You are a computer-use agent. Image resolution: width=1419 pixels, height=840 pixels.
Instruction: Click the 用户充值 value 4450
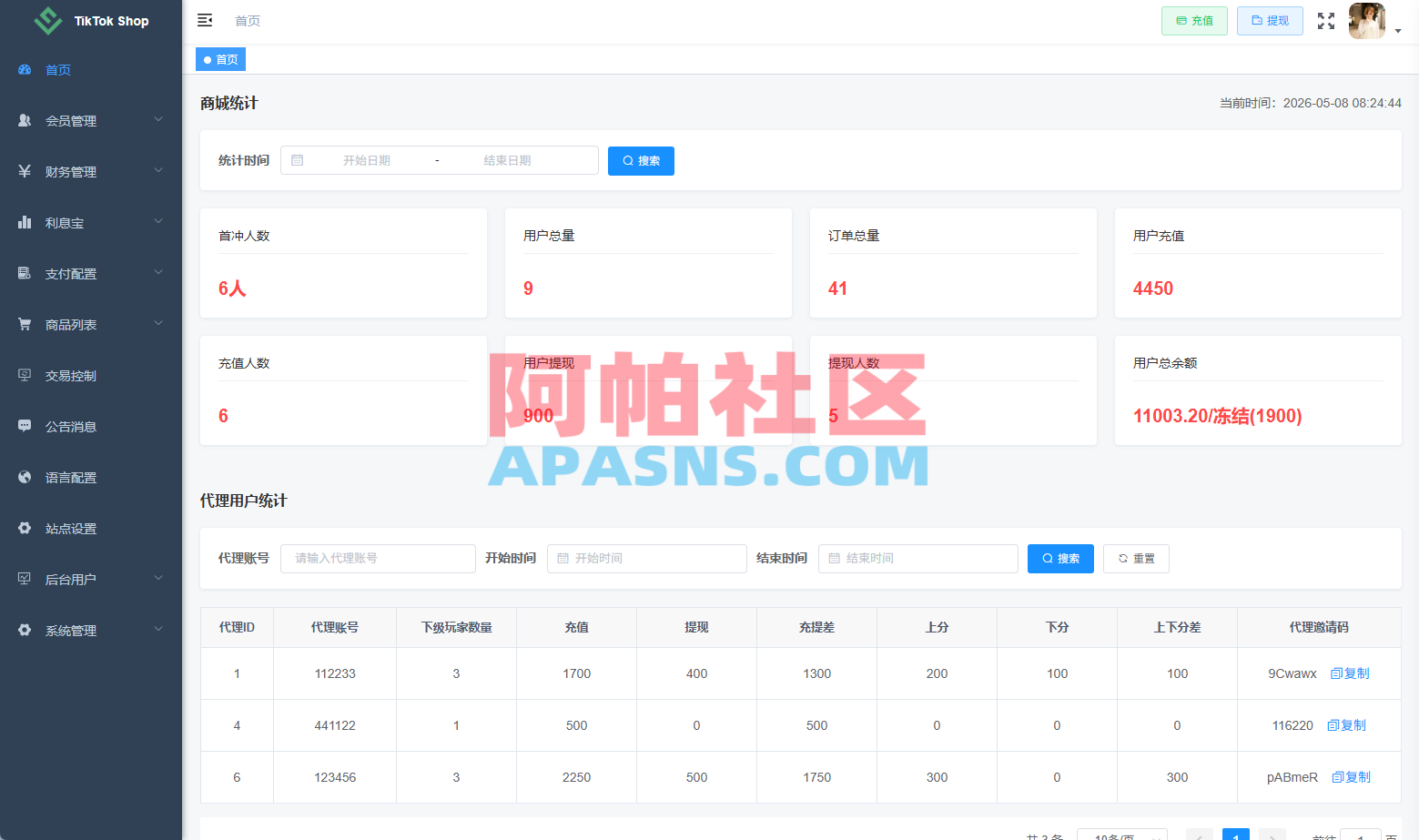click(x=1153, y=288)
